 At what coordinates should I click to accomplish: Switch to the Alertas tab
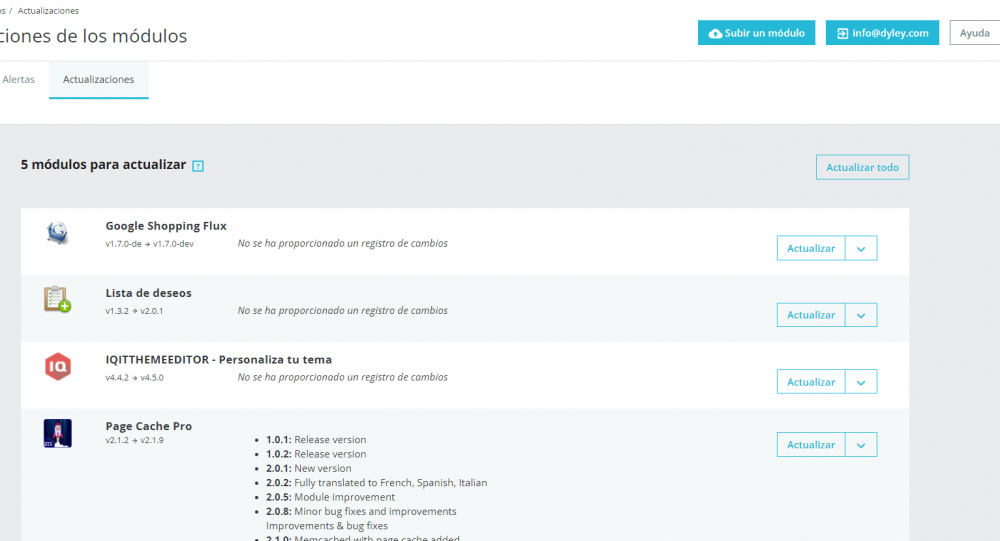tap(18, 79)
